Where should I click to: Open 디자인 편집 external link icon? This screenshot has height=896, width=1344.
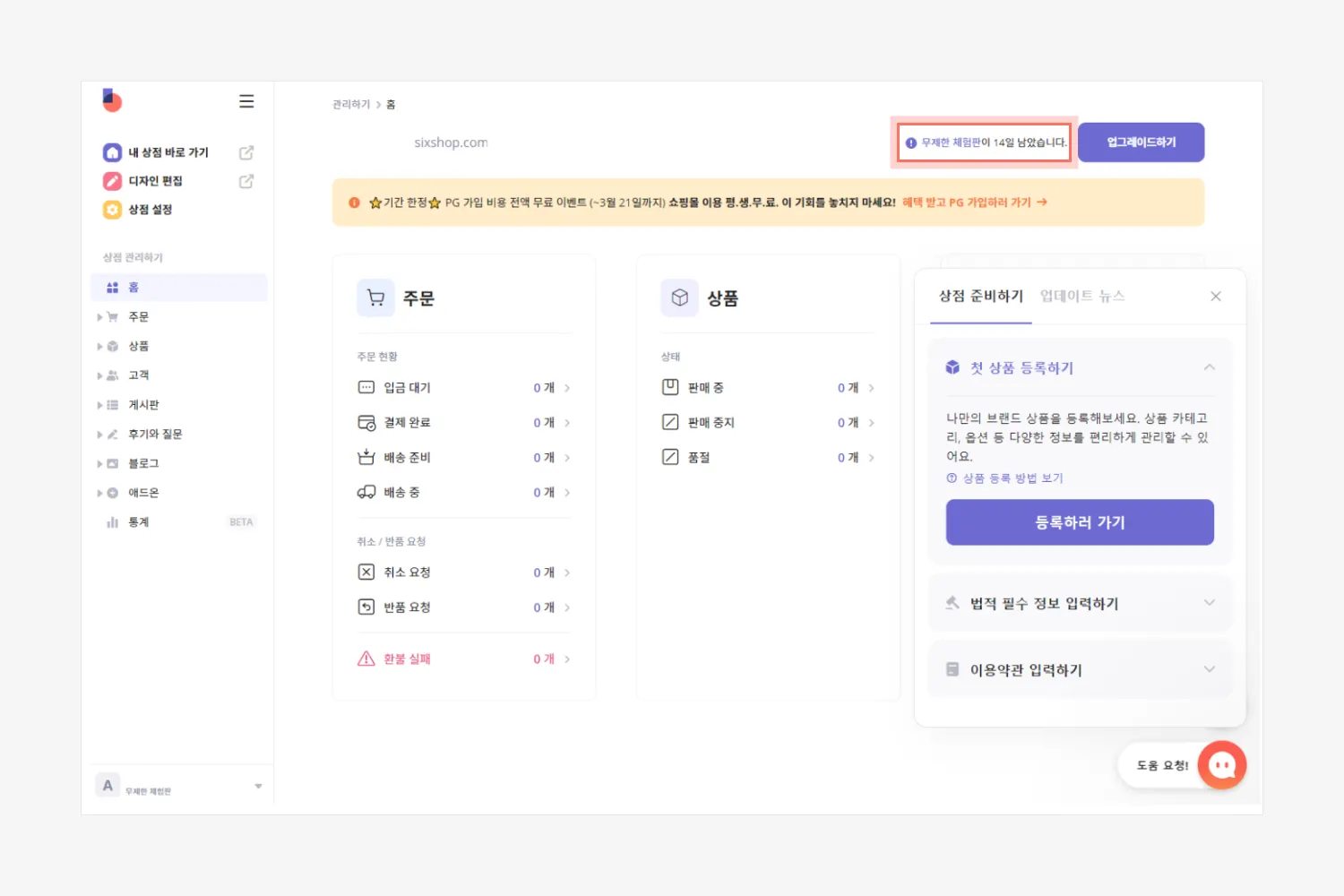(246, 181)
